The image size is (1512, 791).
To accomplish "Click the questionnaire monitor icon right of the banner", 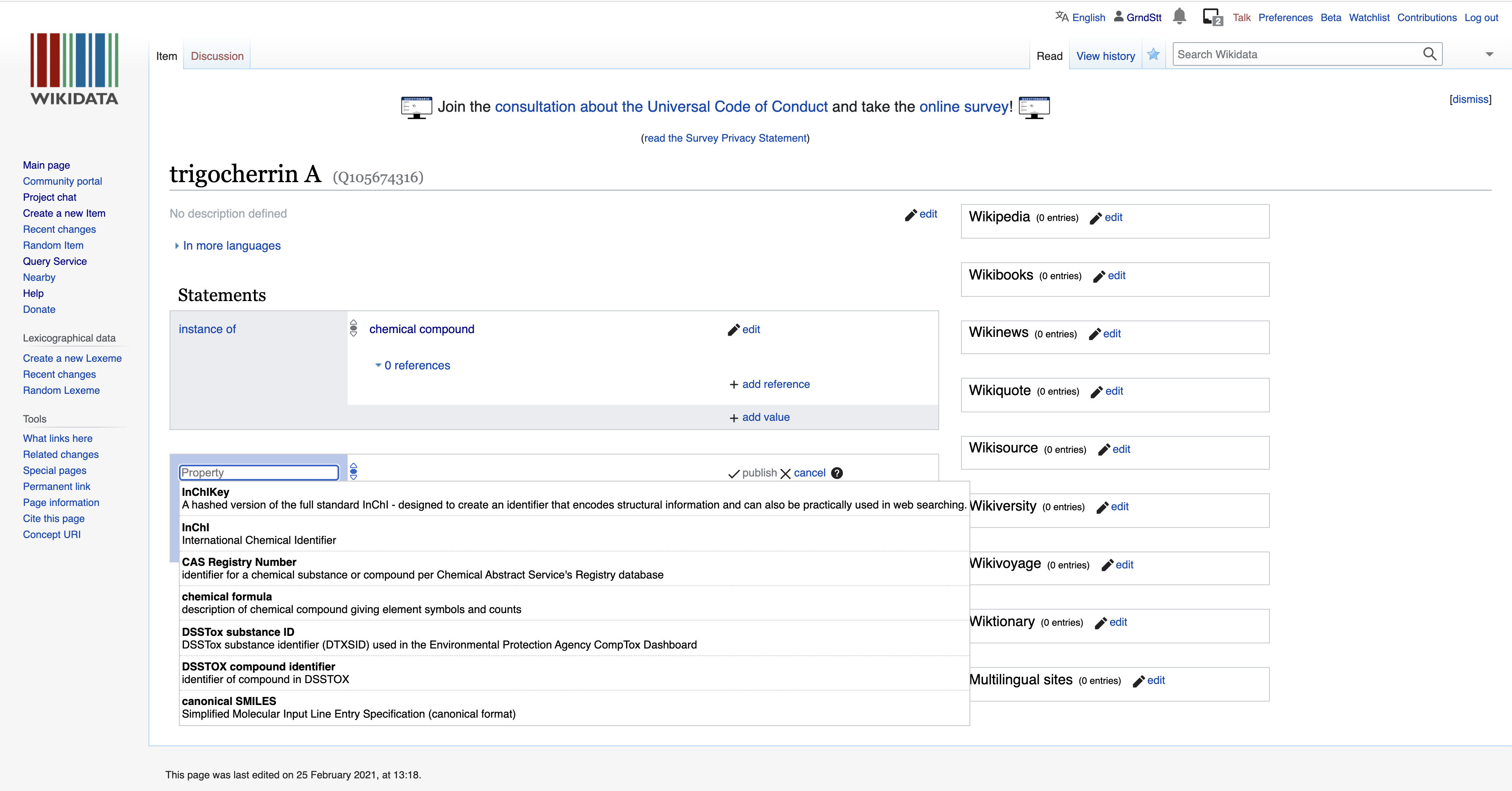I will (1034, 108).
